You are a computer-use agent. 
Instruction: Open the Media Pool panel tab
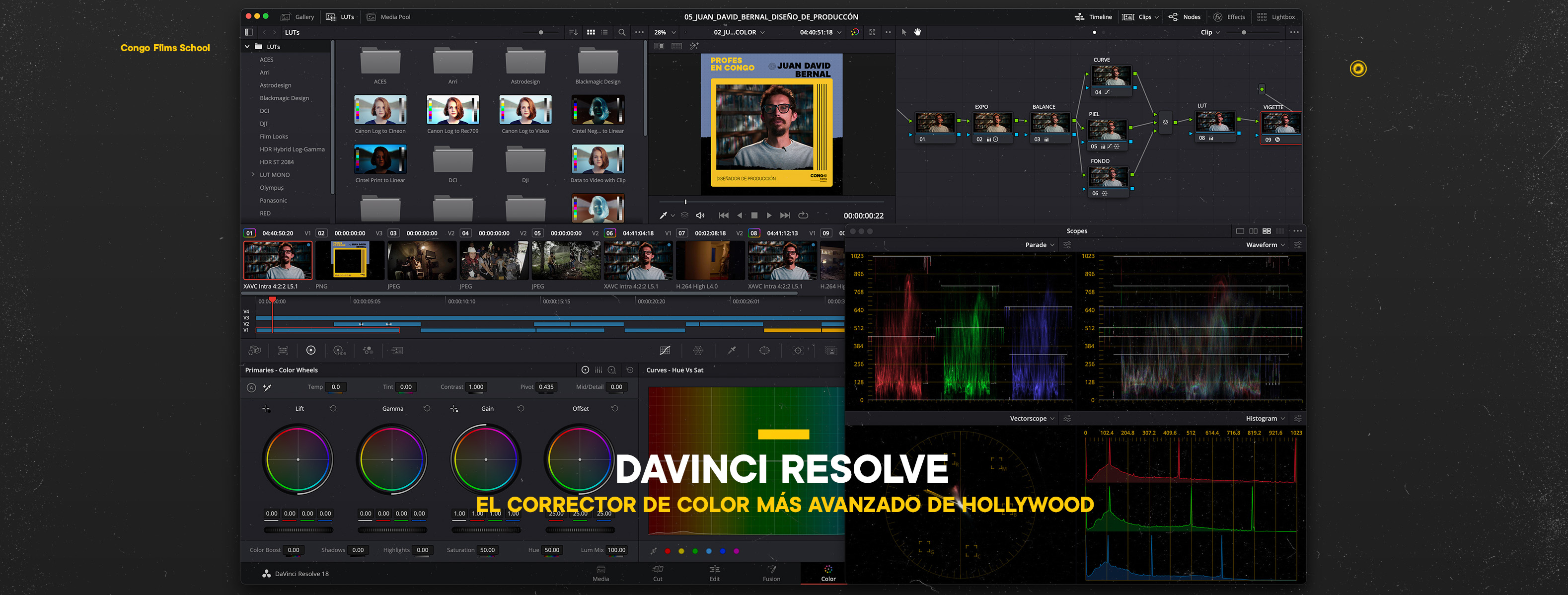coord(388,17)
